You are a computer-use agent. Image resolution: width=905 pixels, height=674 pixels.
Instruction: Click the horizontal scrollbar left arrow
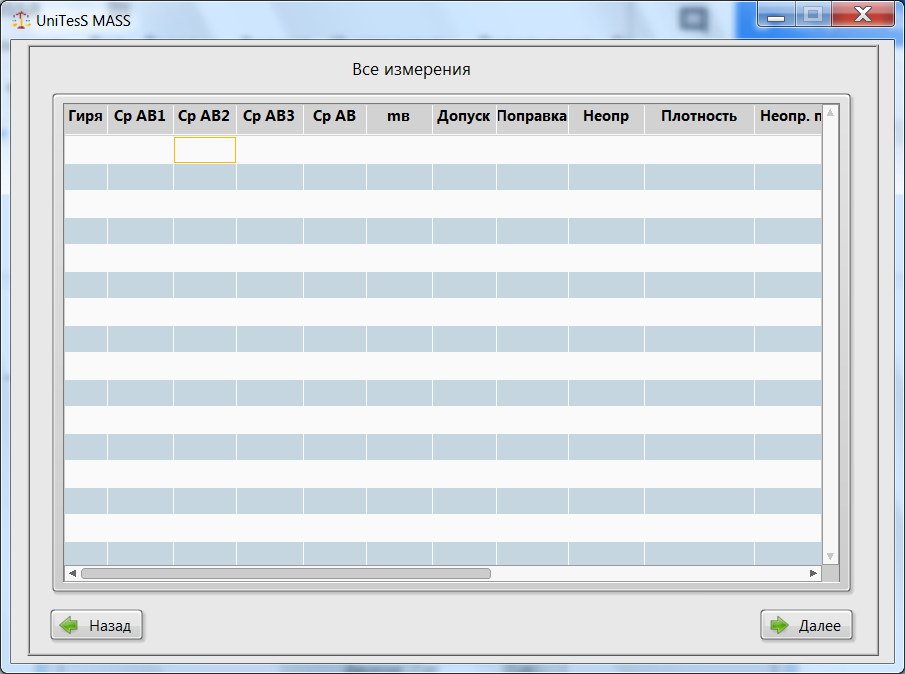point(72,574)
